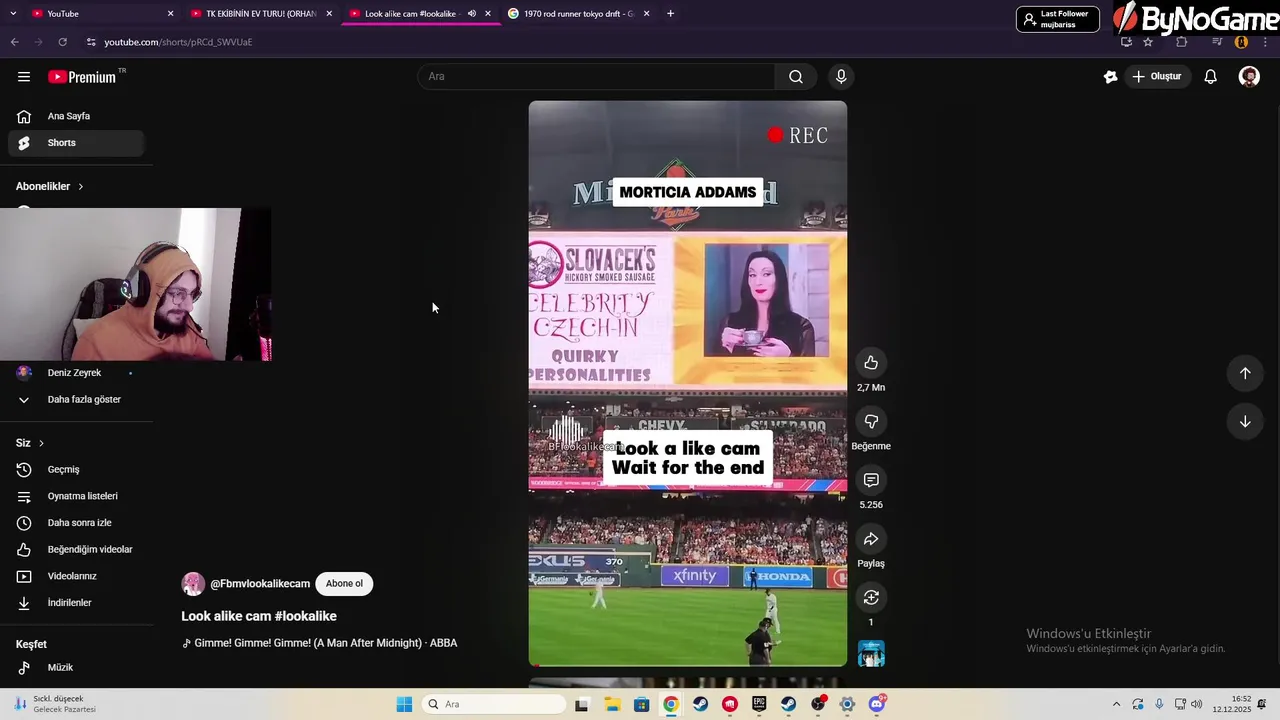Open Beğendiğim videolar
The height and width of the screenshot is (720, 1280).
click(78, 550)
